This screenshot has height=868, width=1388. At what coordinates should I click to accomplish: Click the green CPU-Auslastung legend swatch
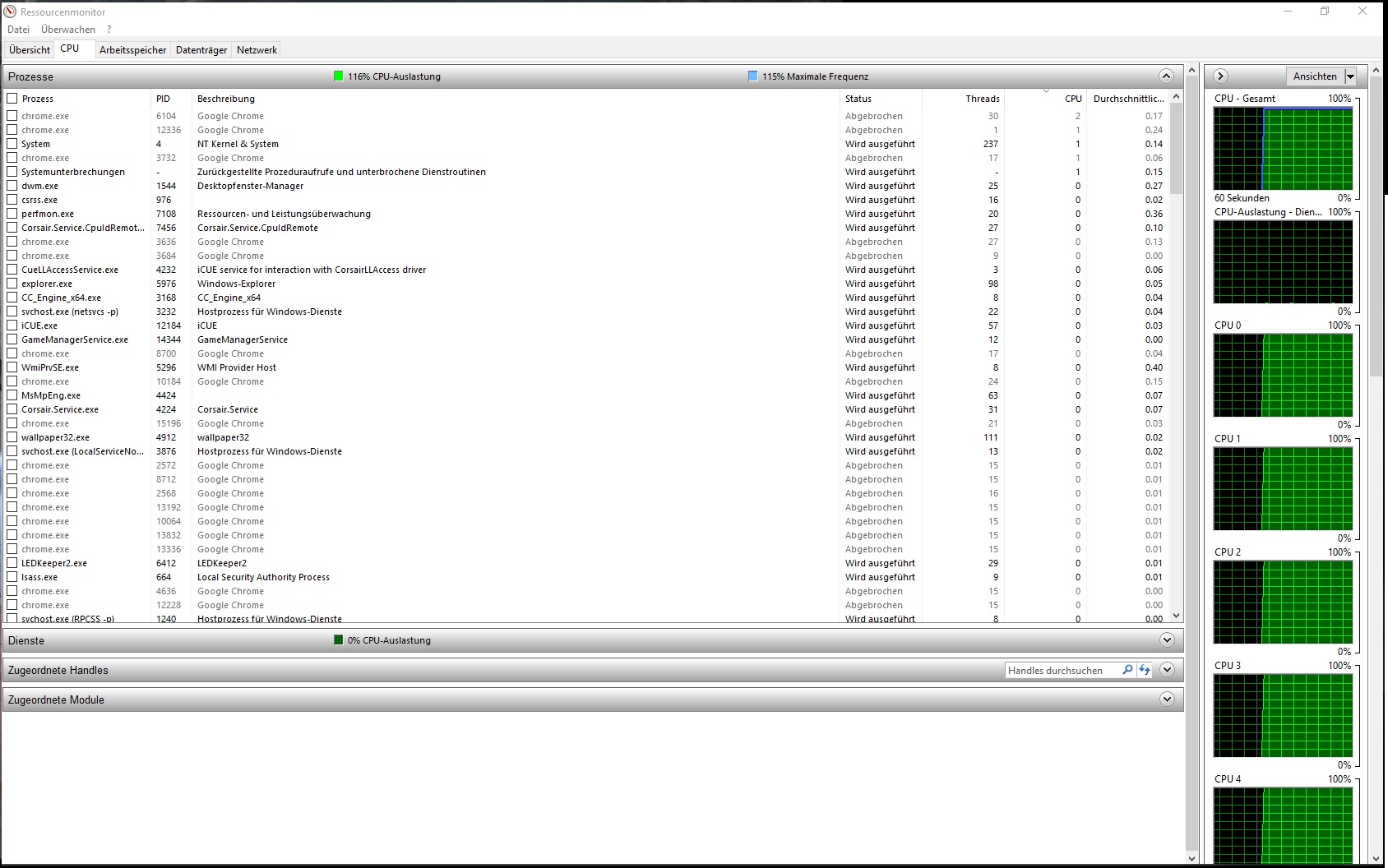click(338, 76)
